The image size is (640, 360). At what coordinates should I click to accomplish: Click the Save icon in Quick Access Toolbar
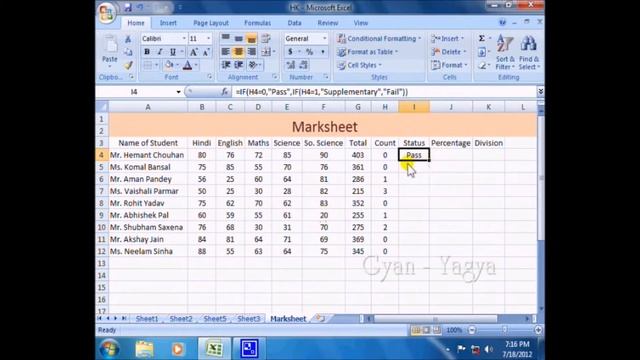[x=128, y=7]
